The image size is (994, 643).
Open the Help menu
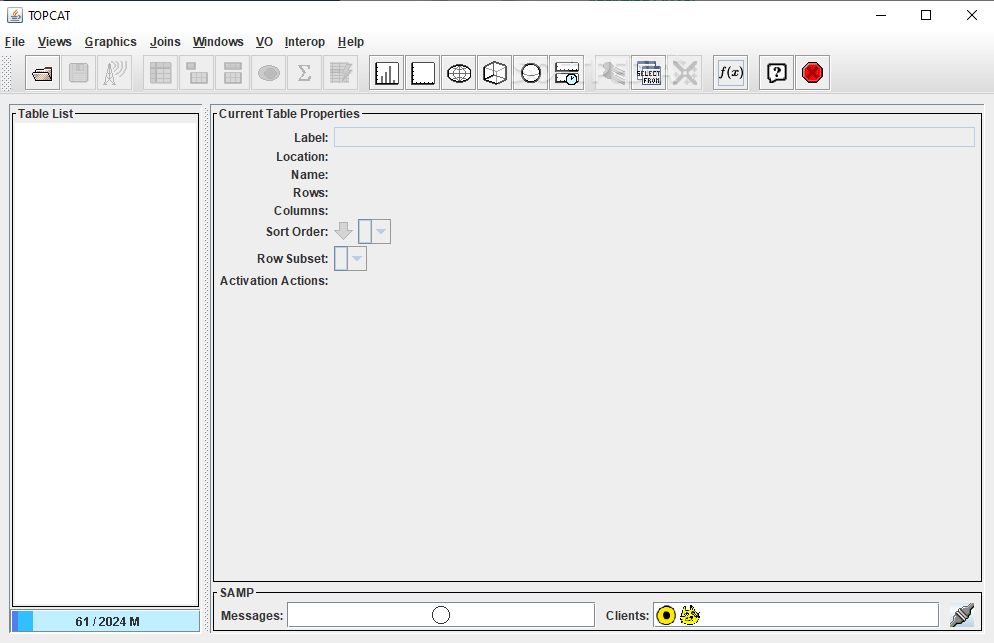click(x=351, y=42)
